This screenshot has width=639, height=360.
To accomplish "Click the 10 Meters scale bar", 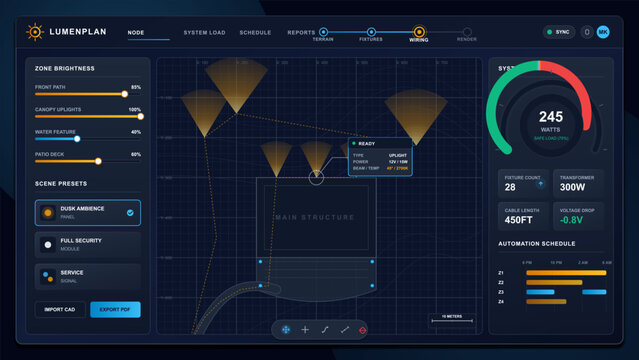I will 452,319.
